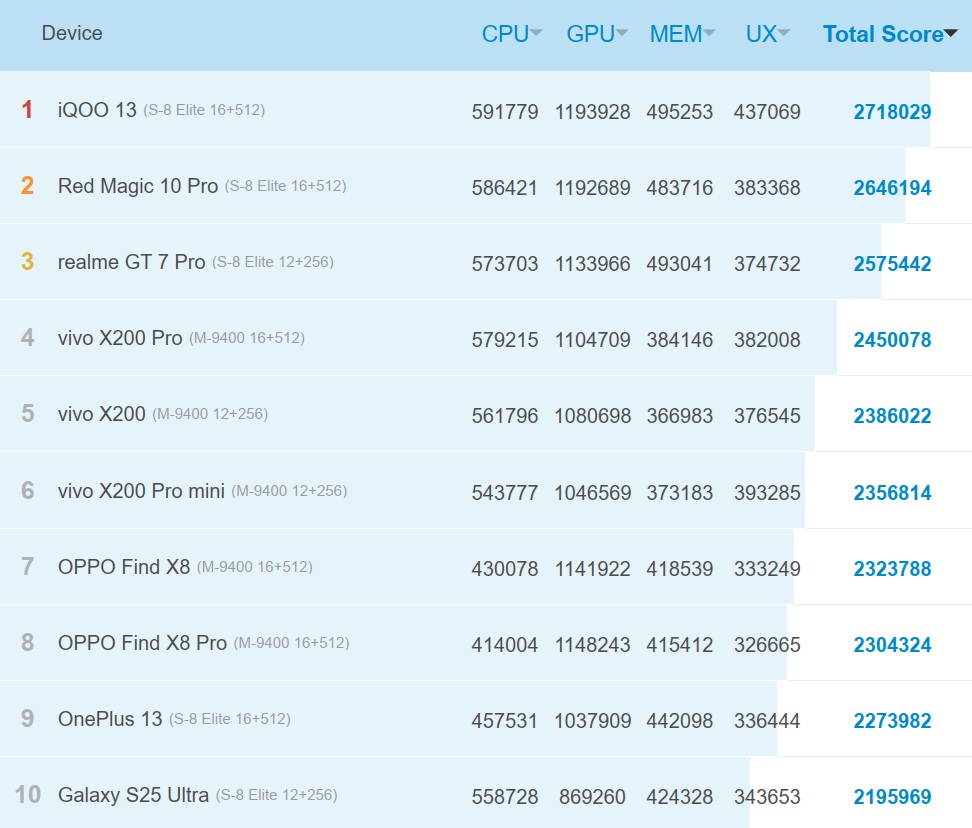Sort by GPU column arrow
Viewport: 972px width, 828px height.
point(622,34)
